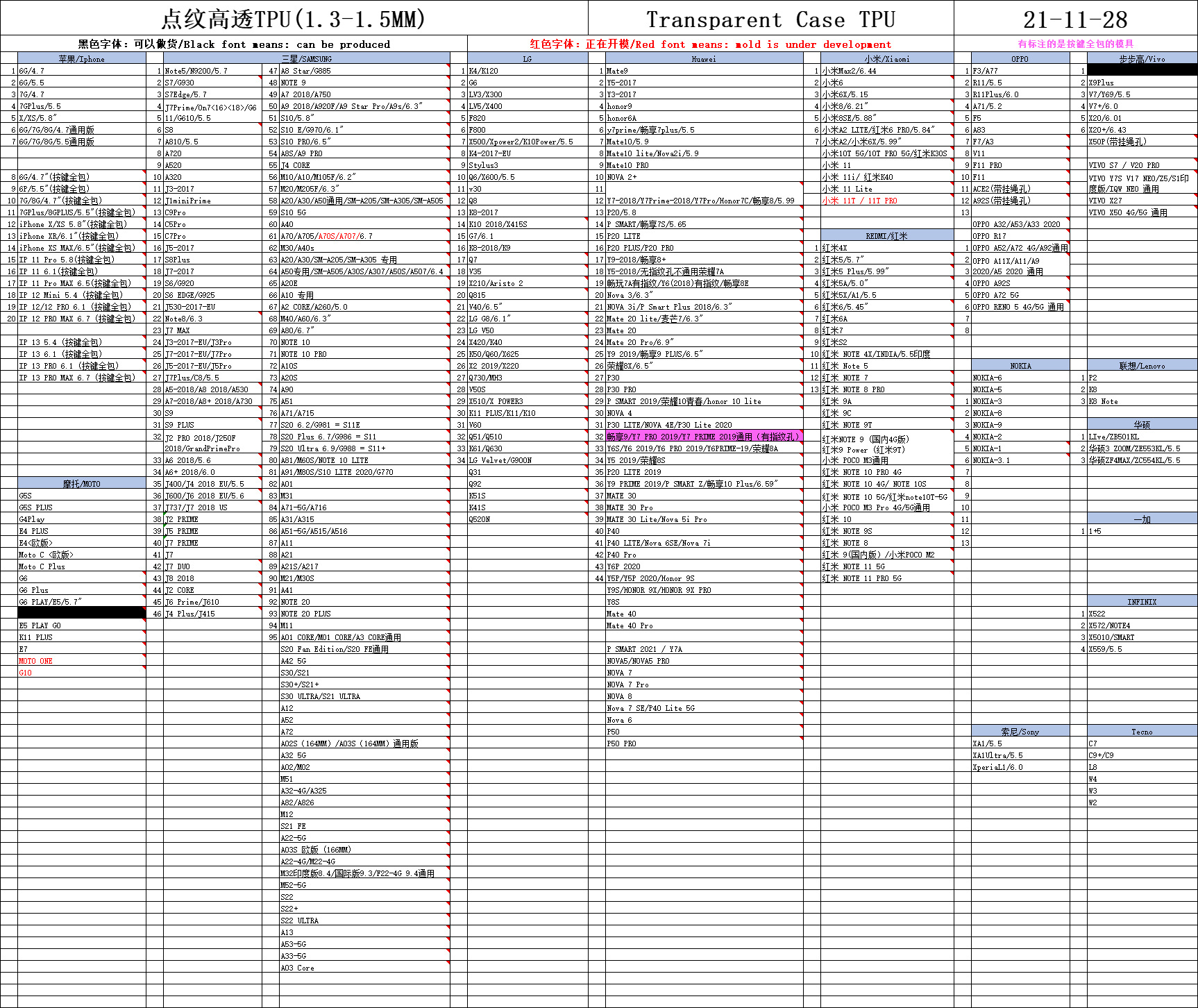1198x1008 pixels.
Task: Select the pink note '有标注的是按键全包的模具'
Action: coord(1075,44)
